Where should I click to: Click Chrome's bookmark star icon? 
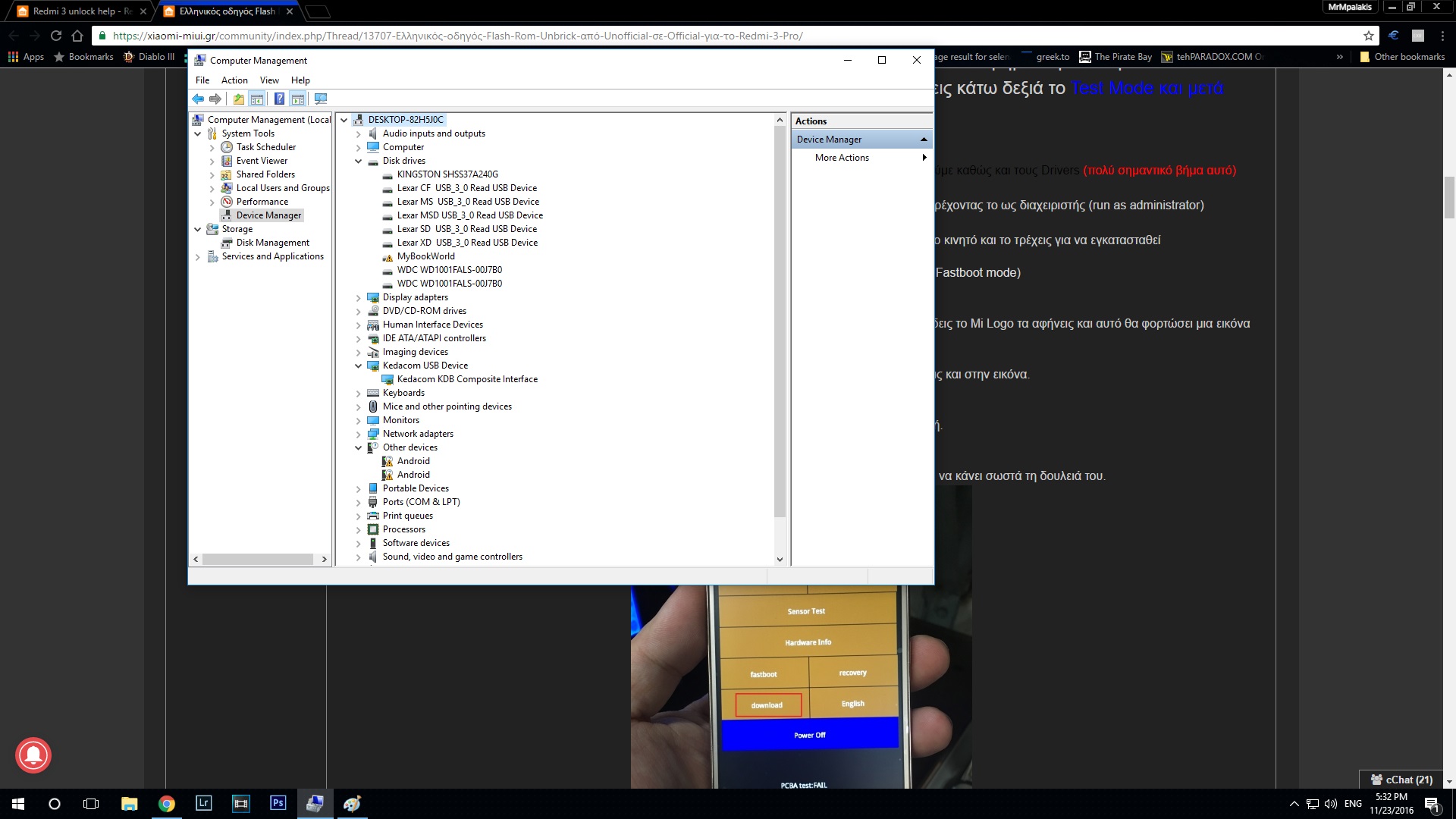coord(1368,36)
